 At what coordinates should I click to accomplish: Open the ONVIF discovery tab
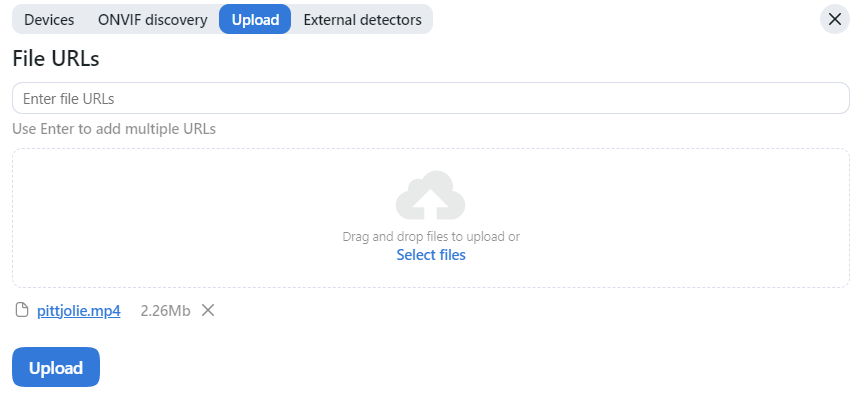pyautogui.click(x=152, y=19)
